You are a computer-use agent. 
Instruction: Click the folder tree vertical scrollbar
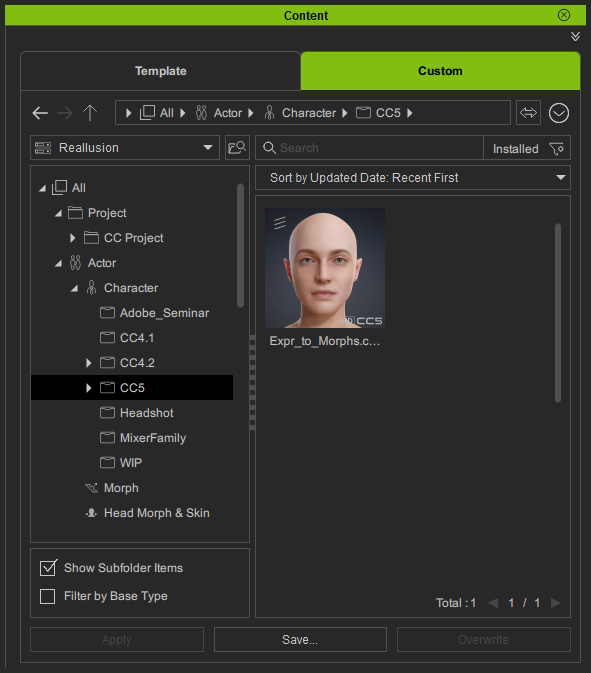tap(240, 245)
